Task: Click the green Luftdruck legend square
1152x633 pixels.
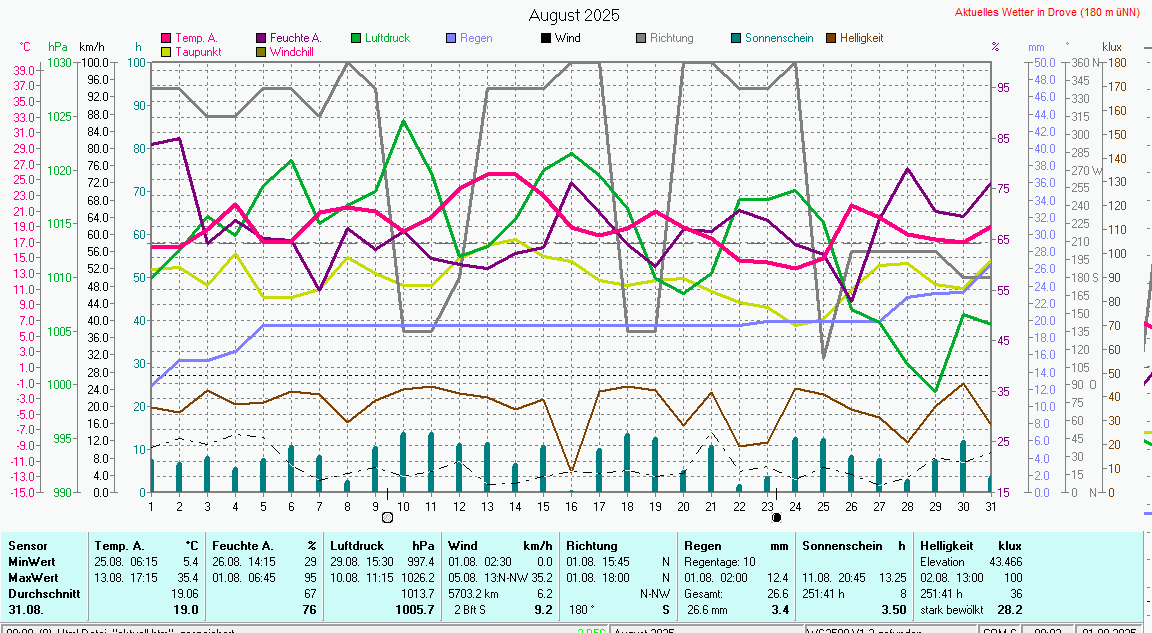Action: coord(356,38)
